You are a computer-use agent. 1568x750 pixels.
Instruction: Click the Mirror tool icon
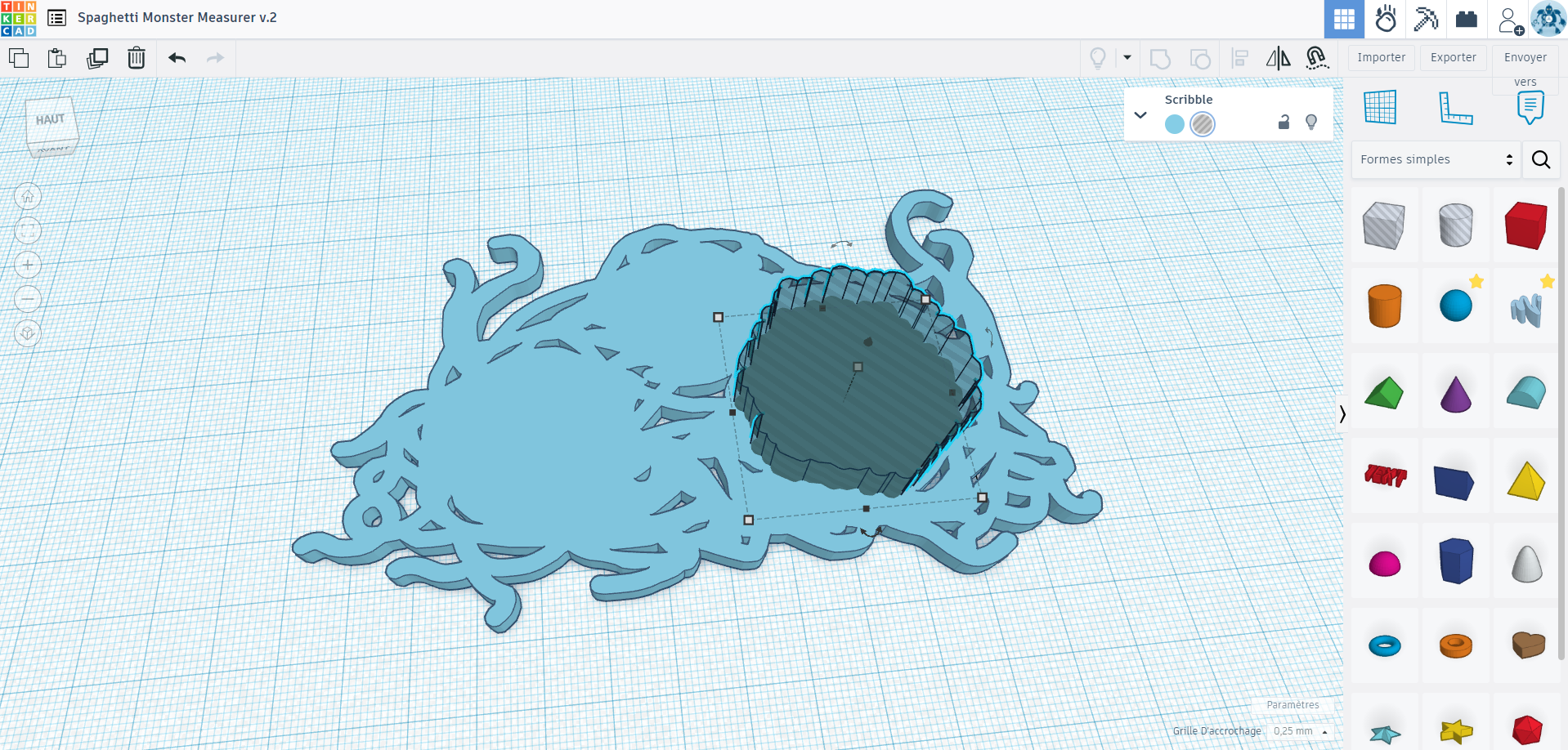[1278, 58]
